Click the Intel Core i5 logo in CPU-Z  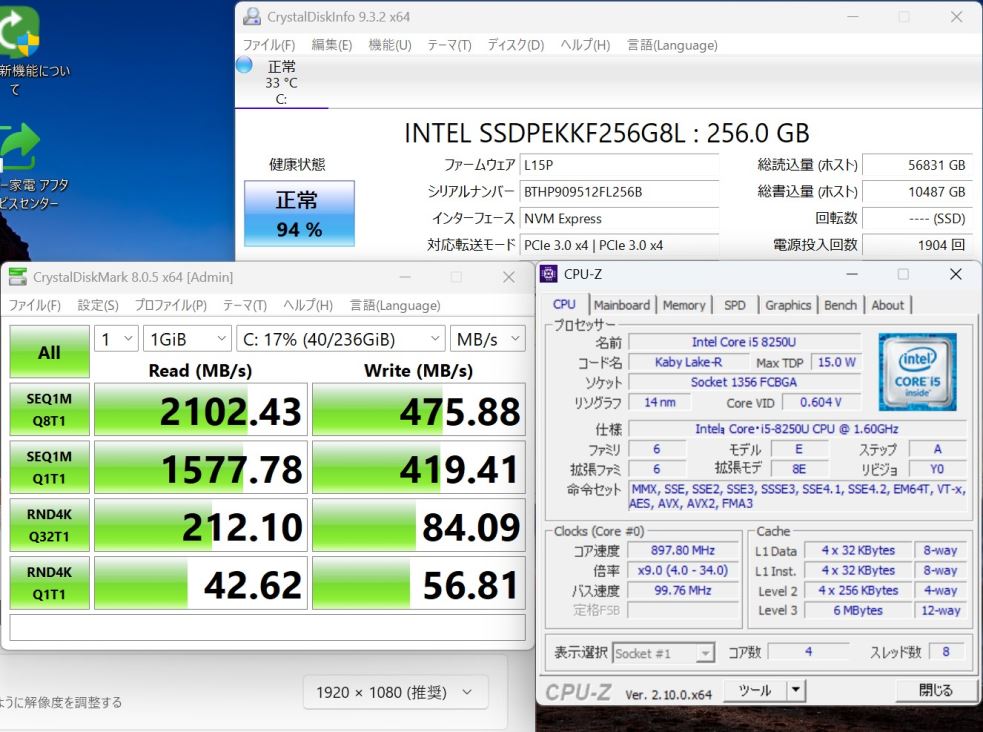(917, 372)
